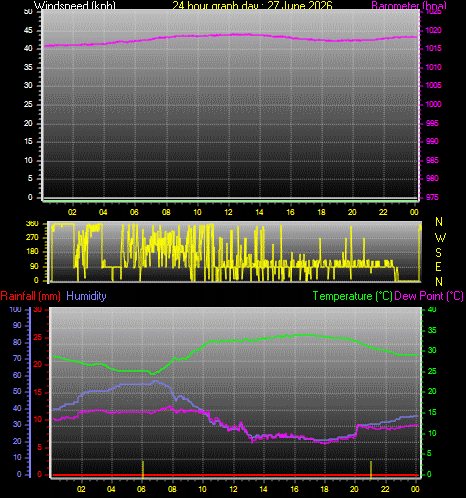Click the yellow spike near 21 on rainfall chart

click(x=371, y=469)
